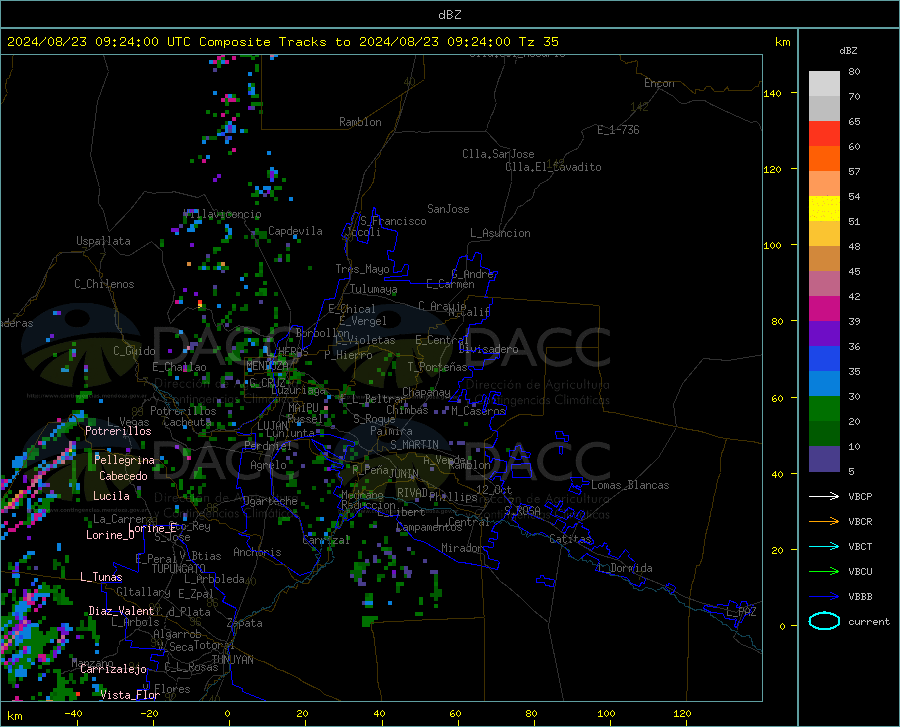Click the Palmira label

pos(391,431)
